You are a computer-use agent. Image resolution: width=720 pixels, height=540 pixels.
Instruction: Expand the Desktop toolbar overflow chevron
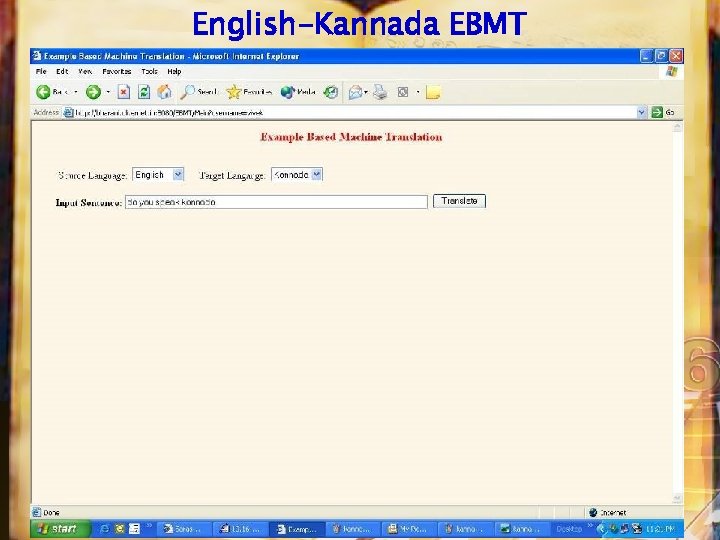(590, 526)
